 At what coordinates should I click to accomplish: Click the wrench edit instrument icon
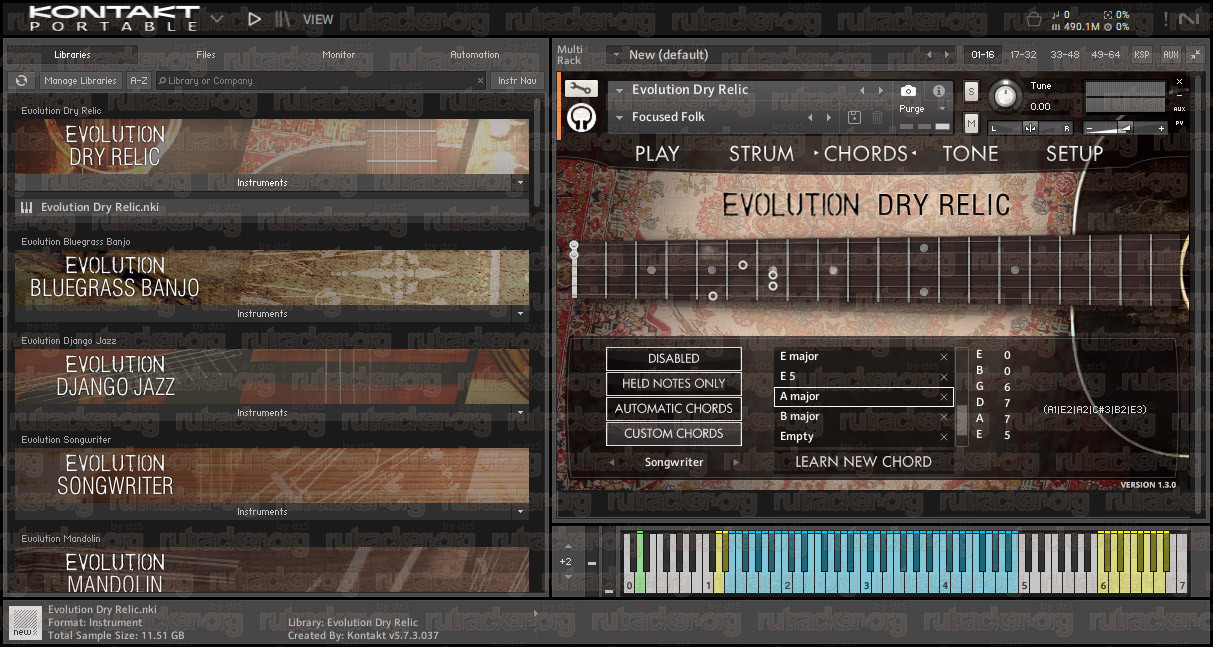tap(581, 89)
